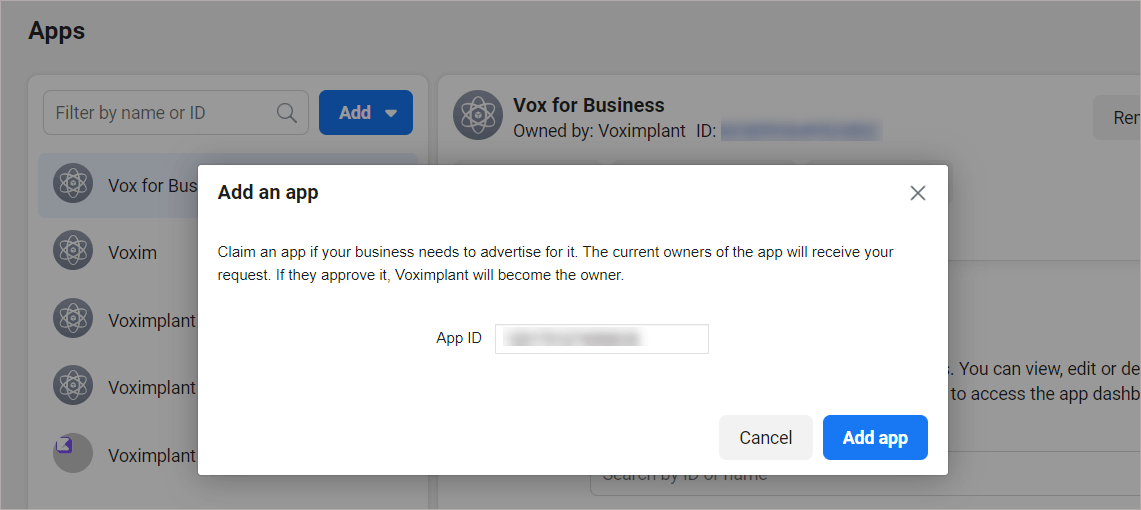The image size is (1141, 510).
Task: Open the Add dropdown in Apps panel
Action: coord(366,113)
